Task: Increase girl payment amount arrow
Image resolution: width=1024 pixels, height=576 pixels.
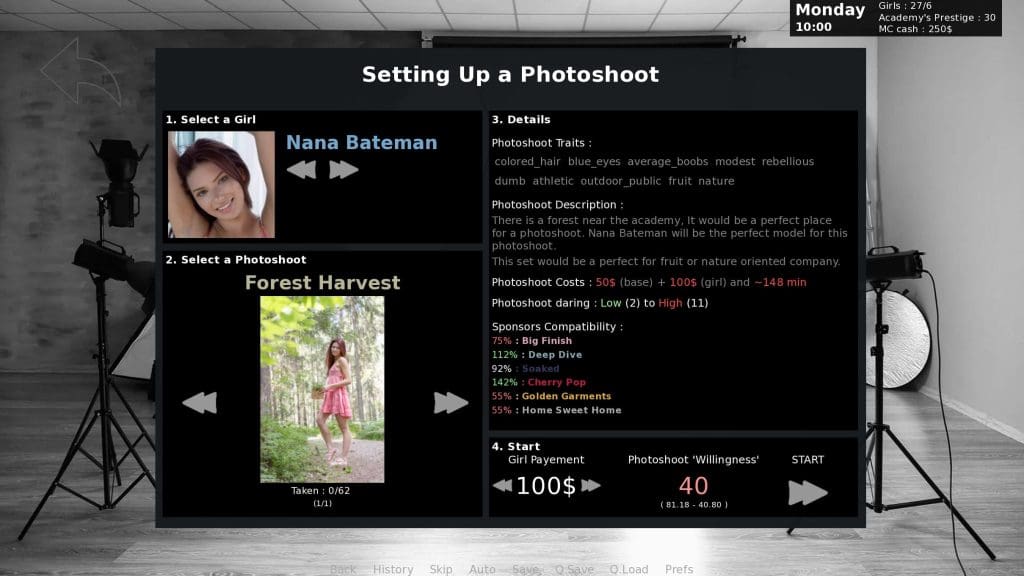Action: pos(590,485)
